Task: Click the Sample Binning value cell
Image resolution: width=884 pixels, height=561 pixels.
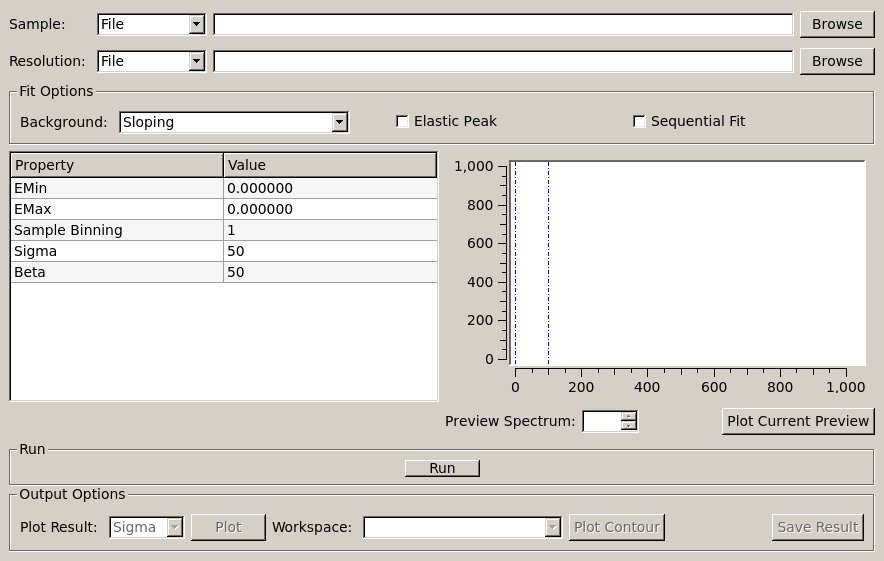Action: pyautogui.click(x=330, y=230)
